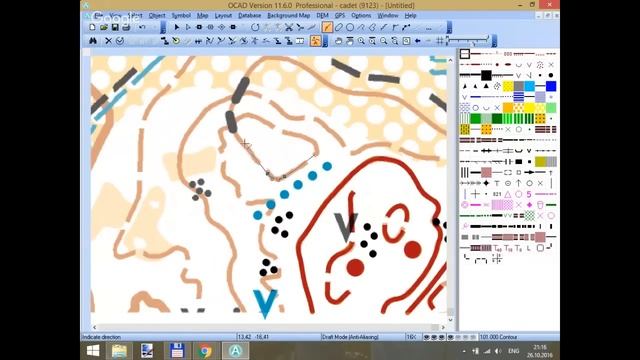
Task: Toggle the first eye visibility icon in status bar
Action: pos(427,337)
